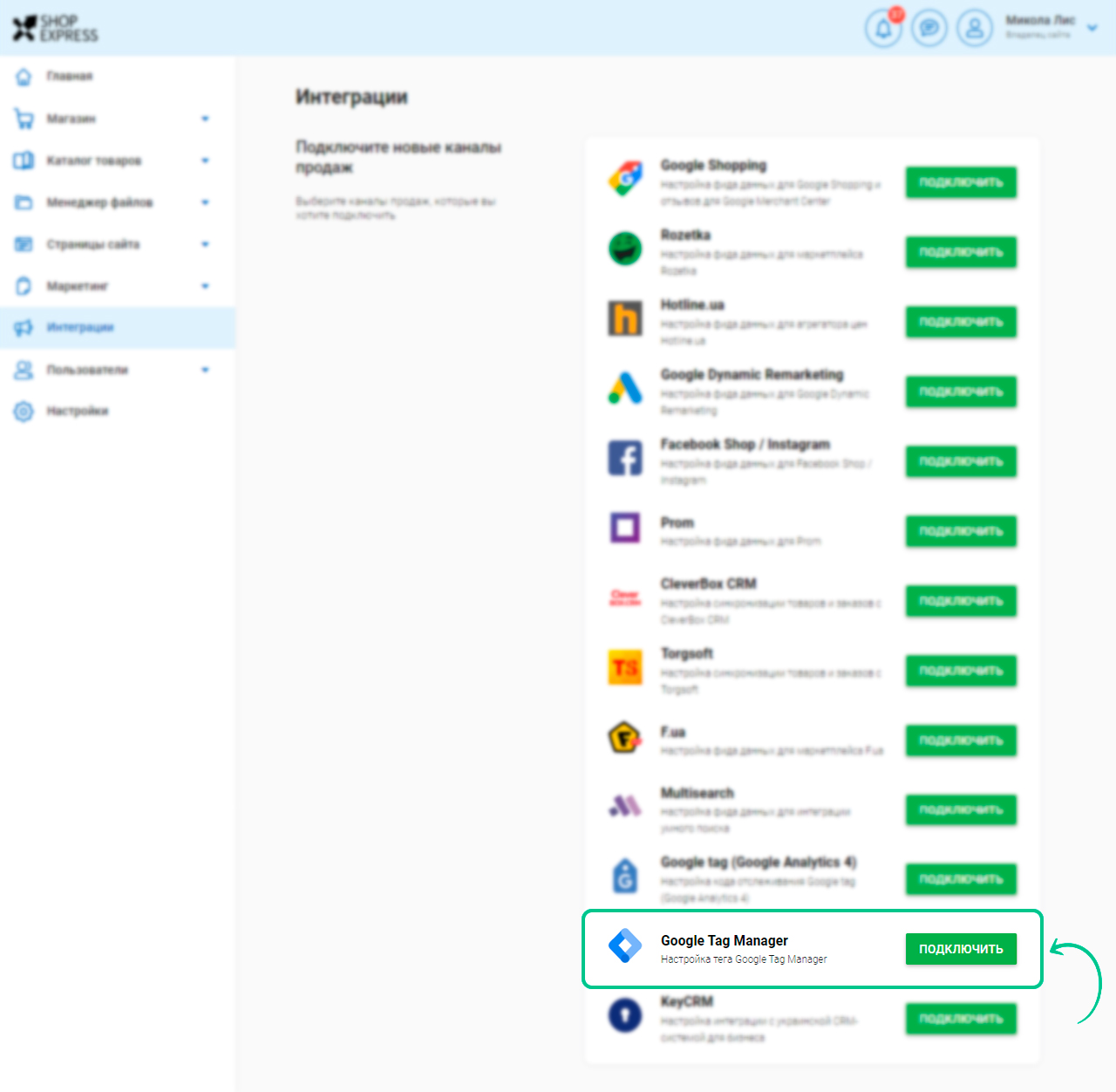Screen dimensions: 1116x1092
Task: Click the Shop Express logo
Action: (55, 28)
